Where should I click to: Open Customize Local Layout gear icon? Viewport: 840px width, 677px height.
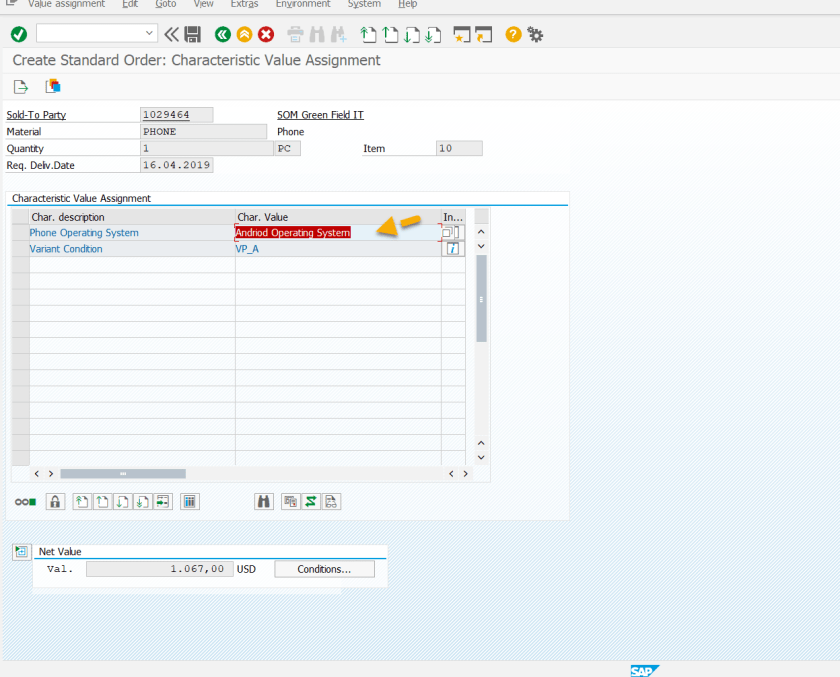(x=535, y=35)
